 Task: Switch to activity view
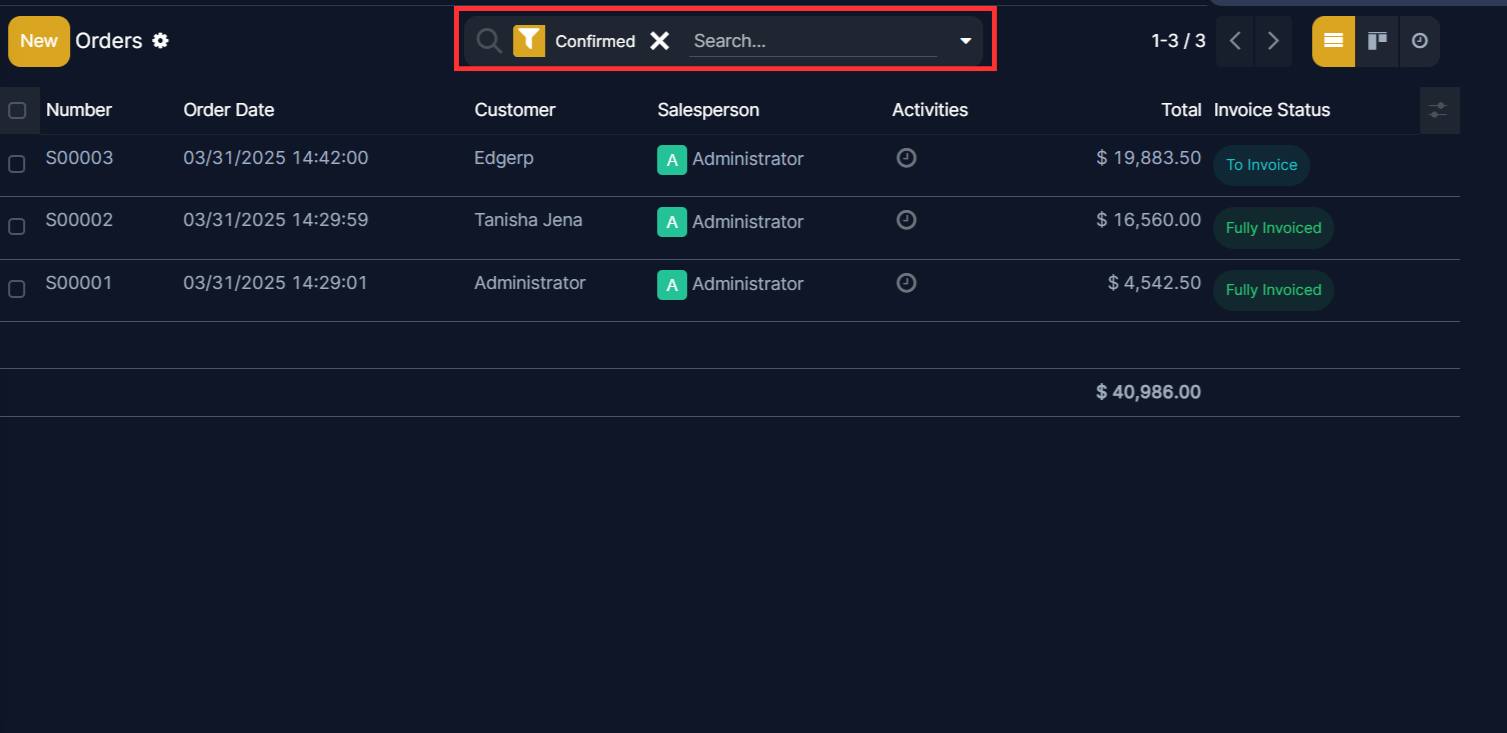[x=1419, y=41]
